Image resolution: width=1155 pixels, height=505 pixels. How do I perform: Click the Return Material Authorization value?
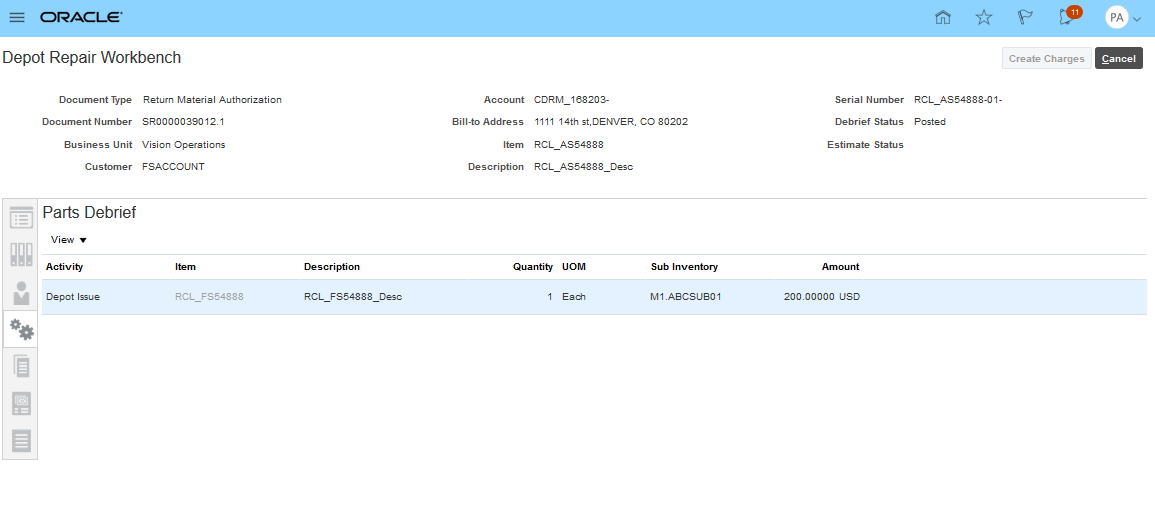[x=212, y=99]
